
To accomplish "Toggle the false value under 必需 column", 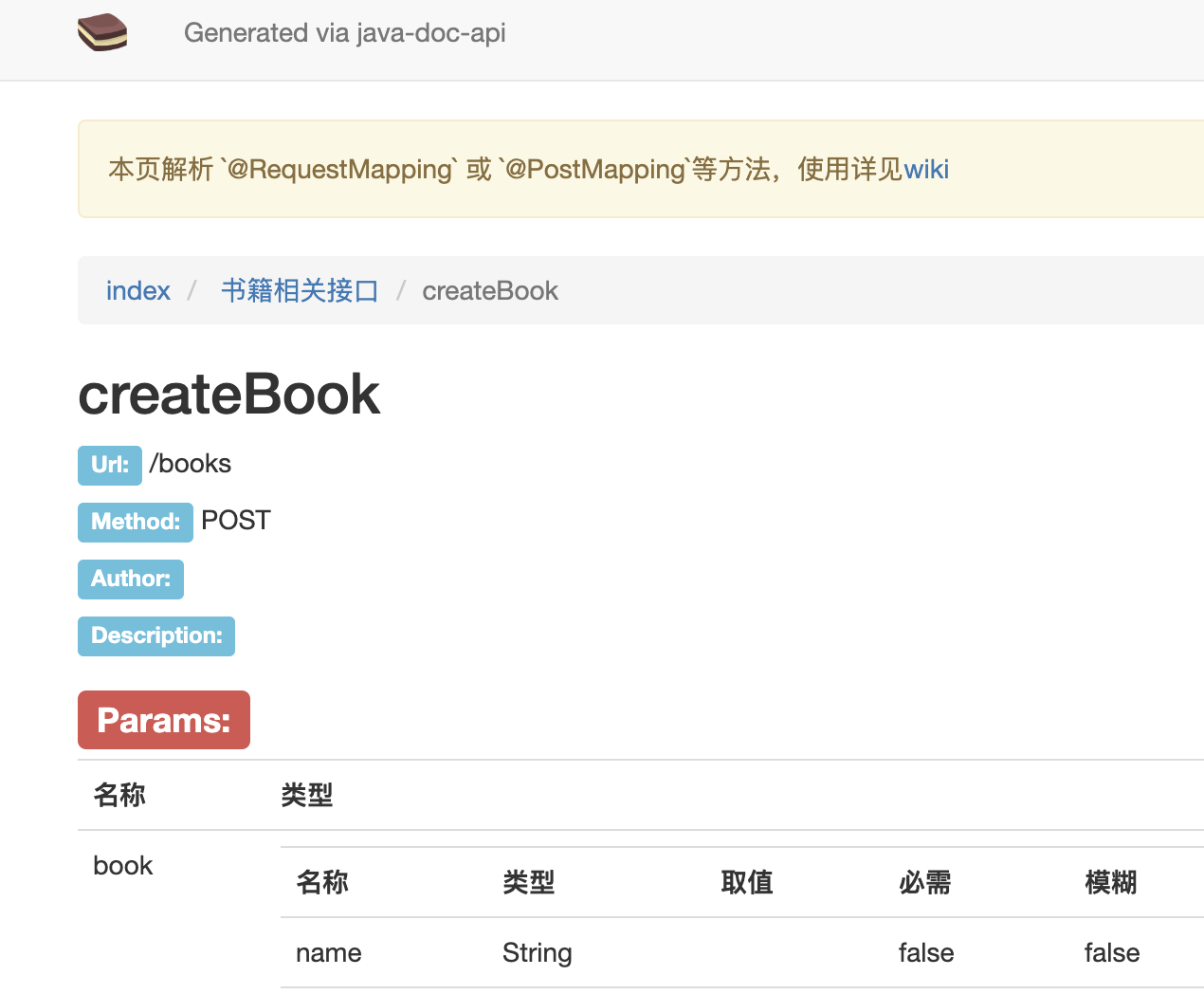I will pyautogui.click(x=925, y=952).
